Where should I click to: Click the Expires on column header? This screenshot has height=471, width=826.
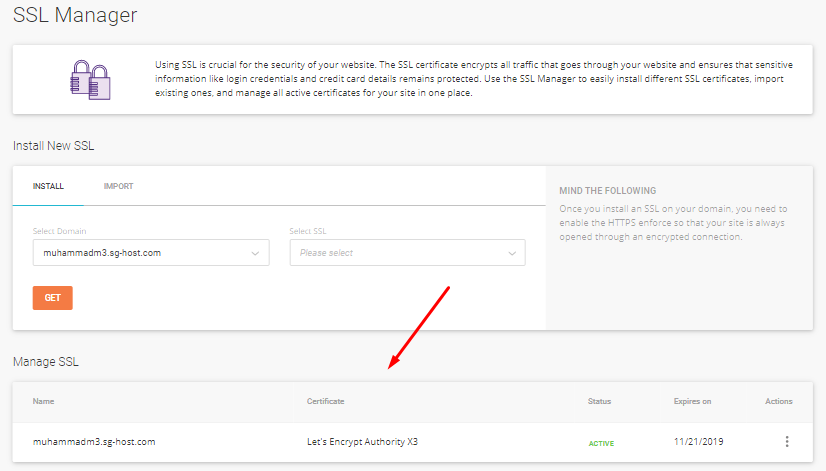coord(692,401)
